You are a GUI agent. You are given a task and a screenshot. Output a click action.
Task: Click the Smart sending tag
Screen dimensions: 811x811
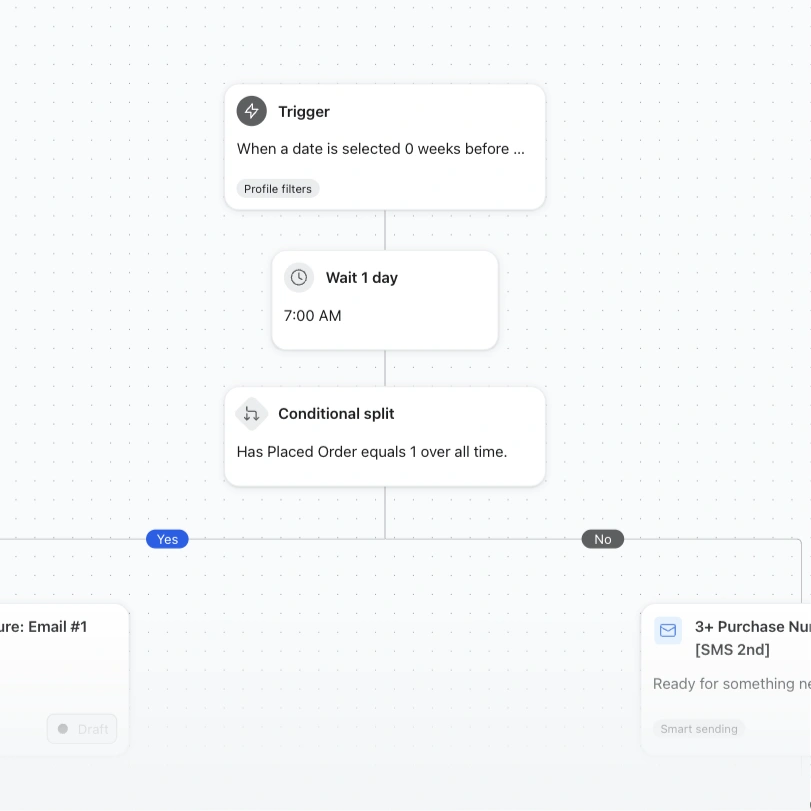[699, 729]
